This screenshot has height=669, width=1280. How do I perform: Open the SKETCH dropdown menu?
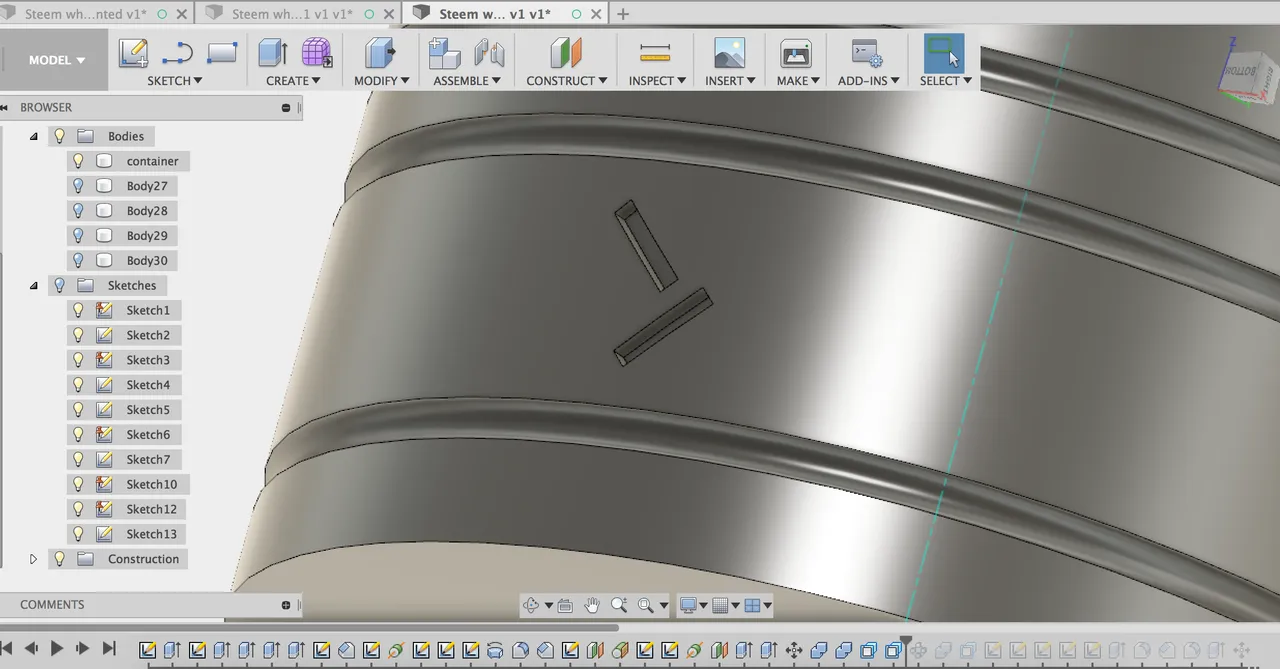[x=175, y=81]
